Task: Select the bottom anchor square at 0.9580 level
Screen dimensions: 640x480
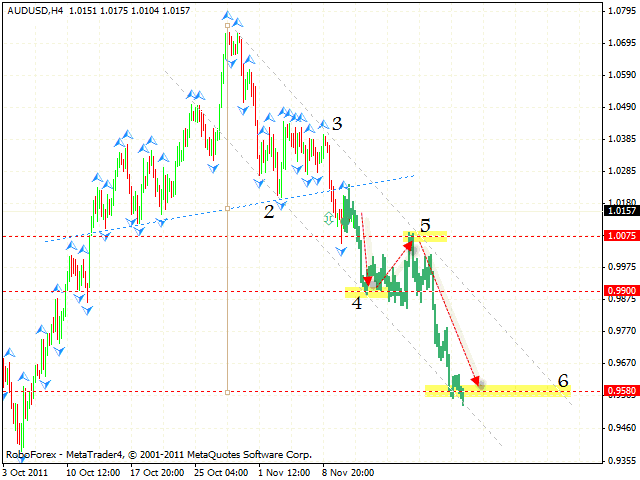Action: [227, 392]
